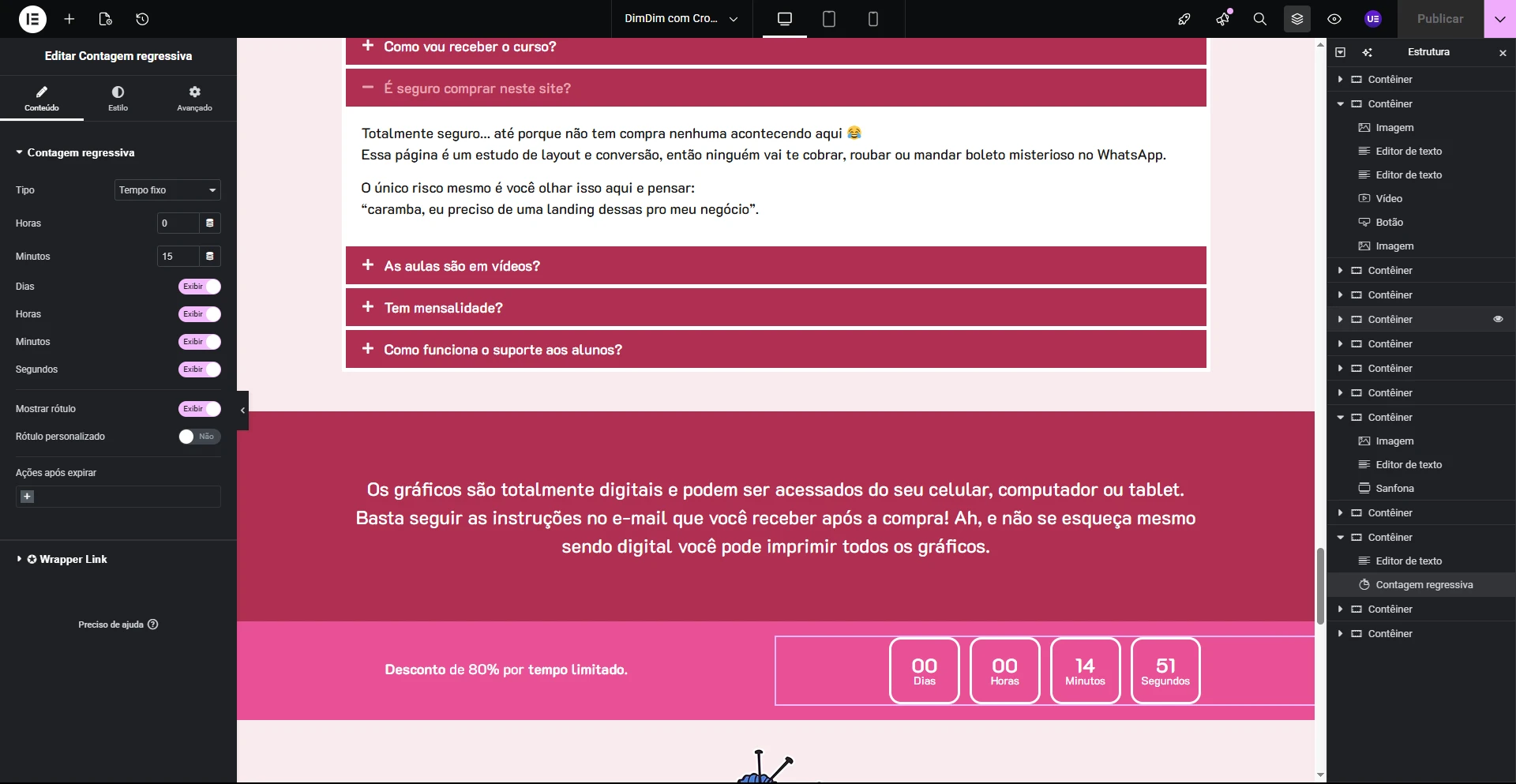
Task: Toggle the Structure layers panel icon
Action: coord(1296,19)
